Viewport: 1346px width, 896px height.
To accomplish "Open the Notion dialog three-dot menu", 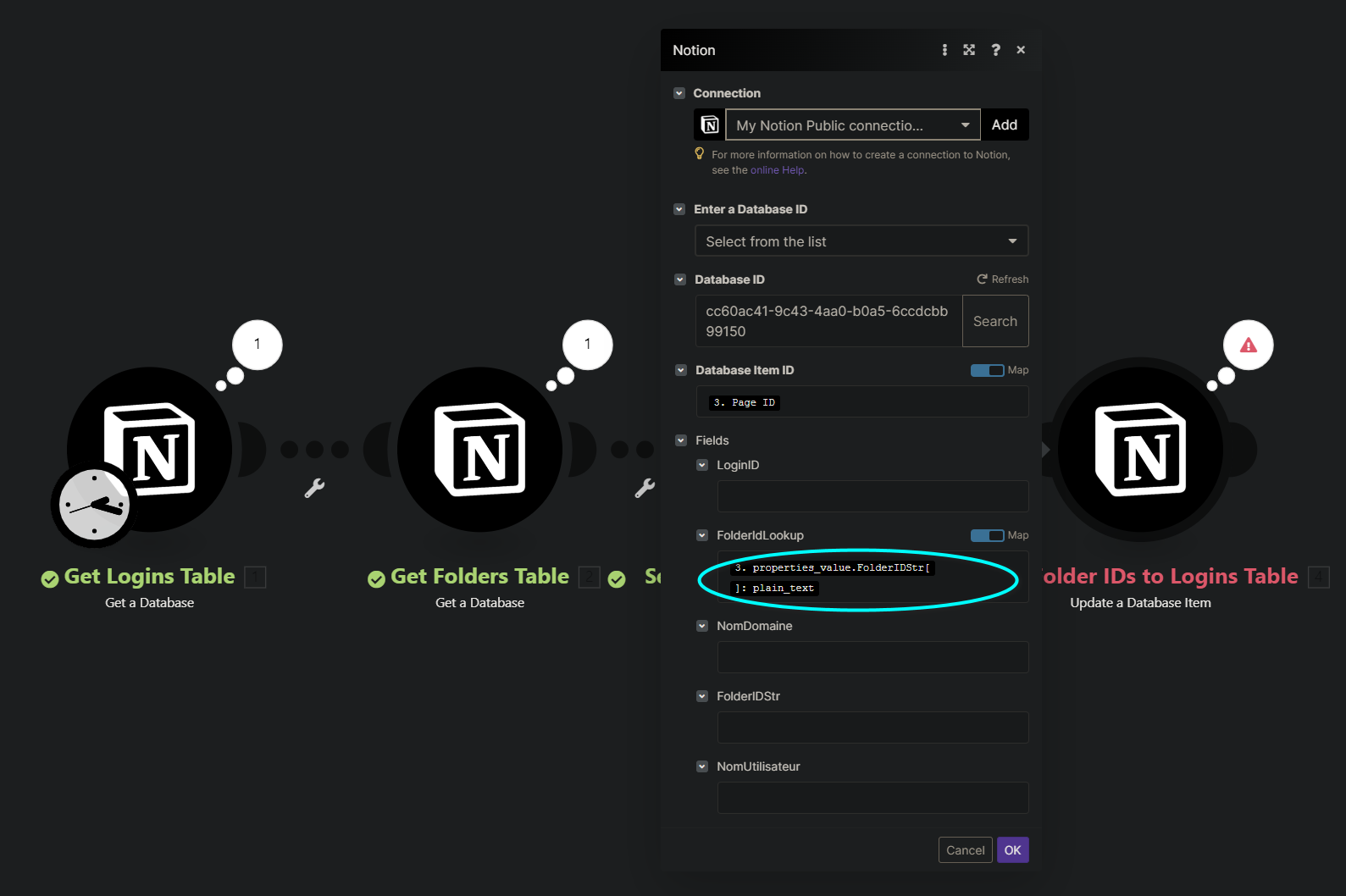I will click(x=944, y=50).
